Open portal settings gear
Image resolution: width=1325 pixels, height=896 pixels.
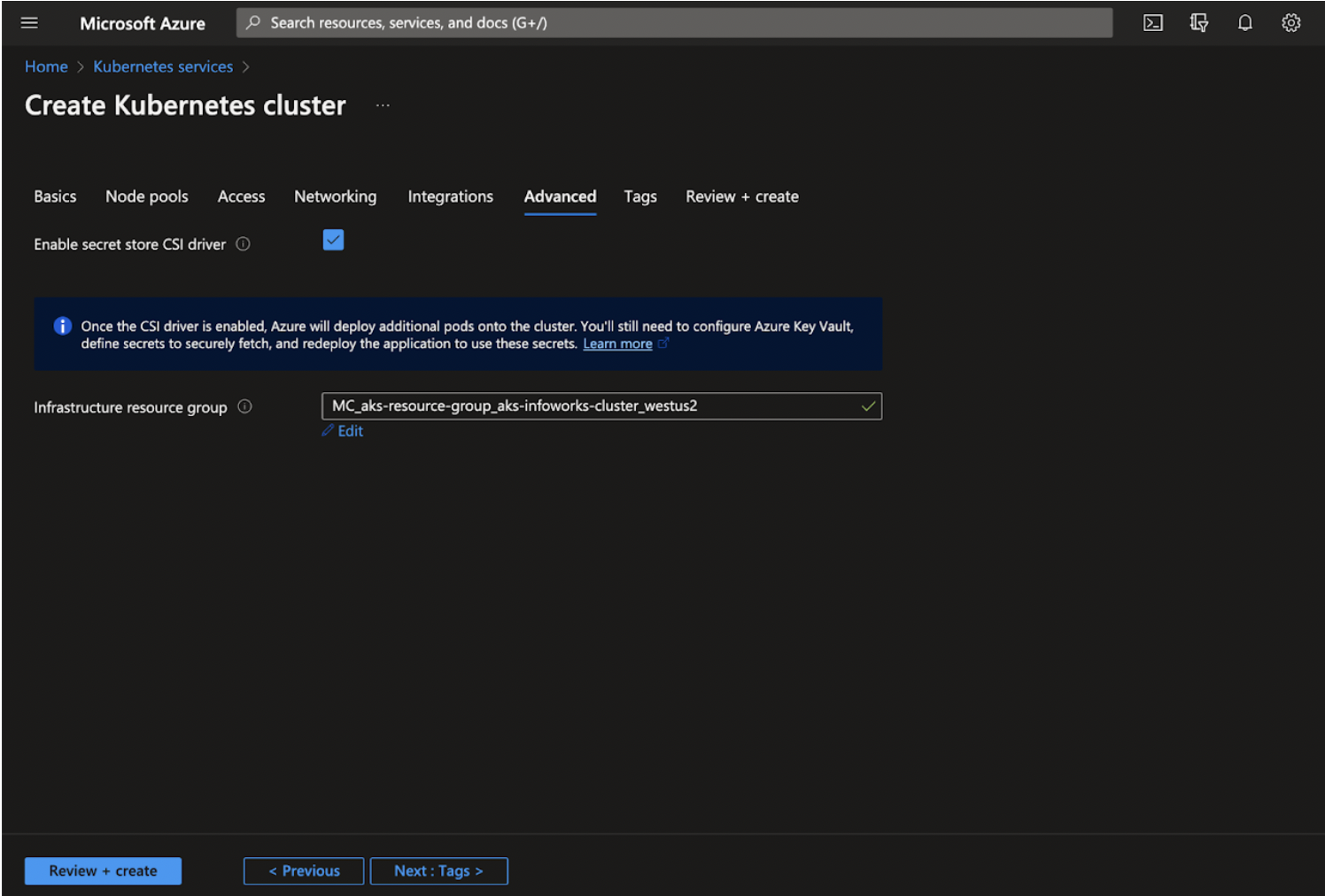1291,23
